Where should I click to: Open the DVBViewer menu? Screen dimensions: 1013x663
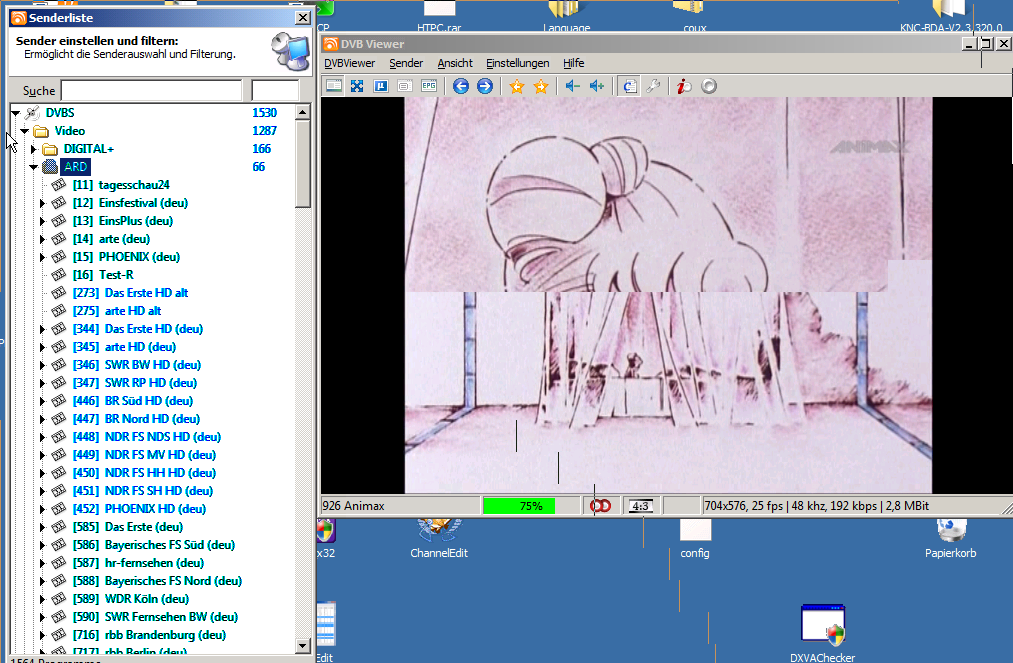coord(350,63)
